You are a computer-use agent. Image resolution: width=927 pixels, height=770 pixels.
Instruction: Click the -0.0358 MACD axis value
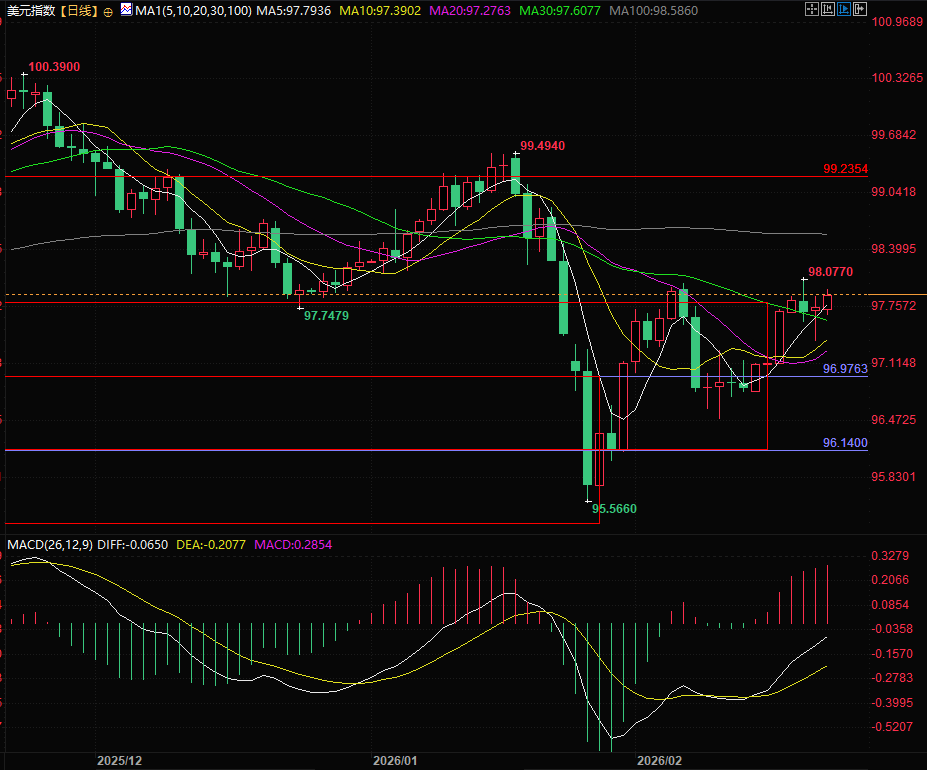click(892, 629)
